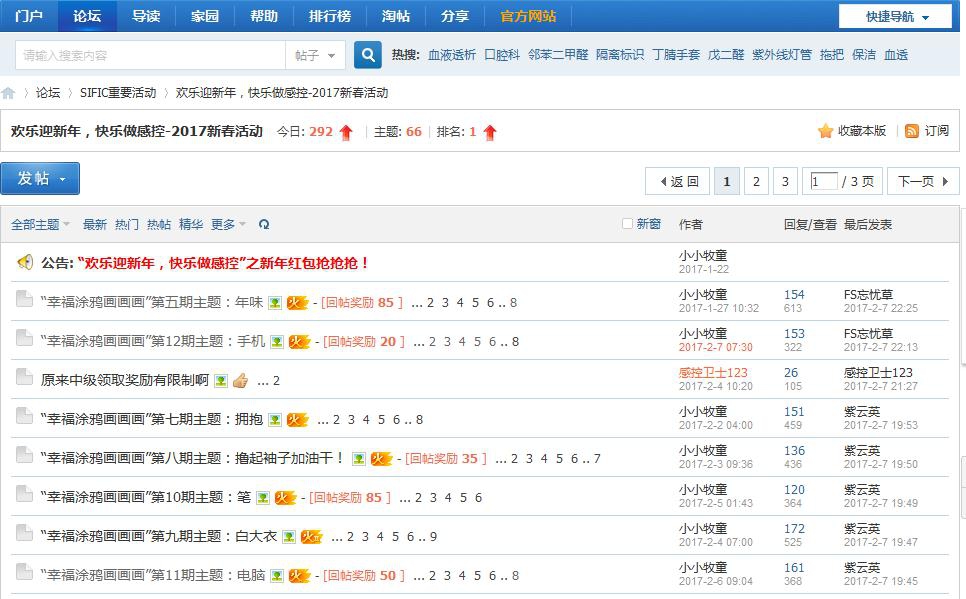Open the 快捷导航 quick navigation menu
Screen dimensions: 966x599
tap(892, 15)
